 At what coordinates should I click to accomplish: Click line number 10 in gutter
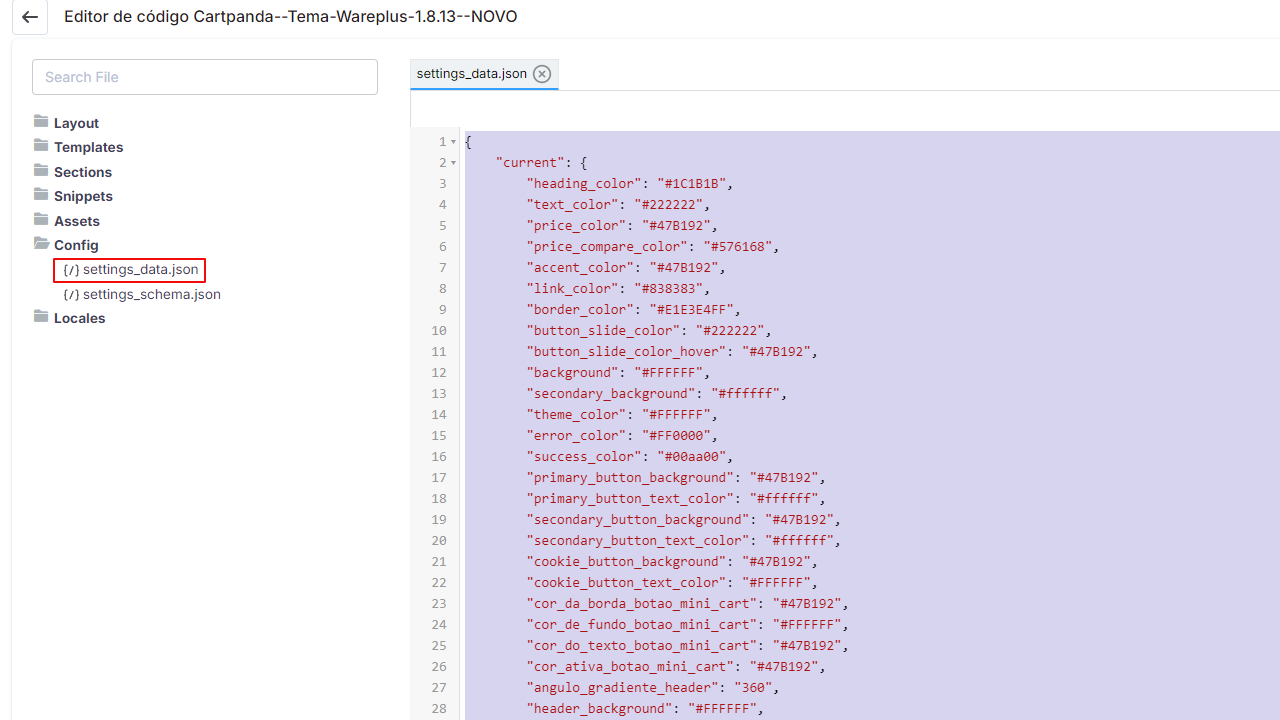tap(439, 330)
